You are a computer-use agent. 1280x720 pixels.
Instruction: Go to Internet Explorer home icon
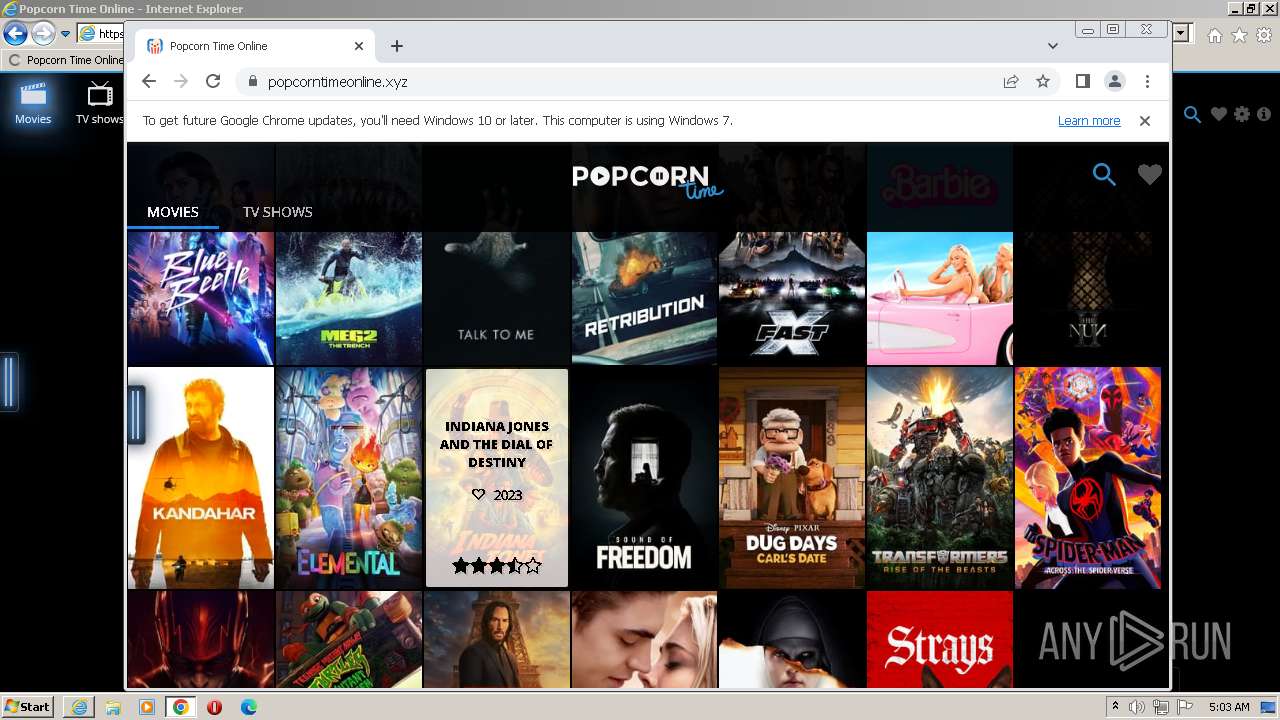[x=1214, y=35]
